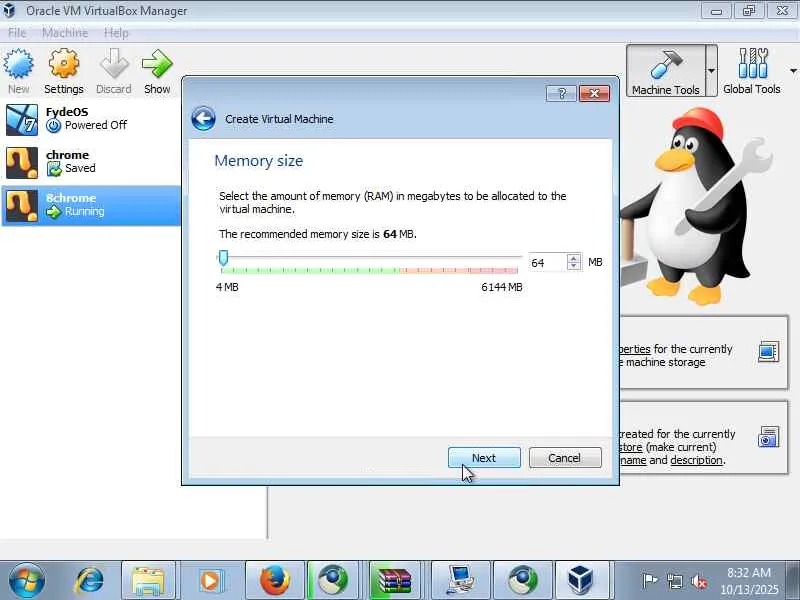
Task: Click the memory size slider handle
Action: (223, 258)
